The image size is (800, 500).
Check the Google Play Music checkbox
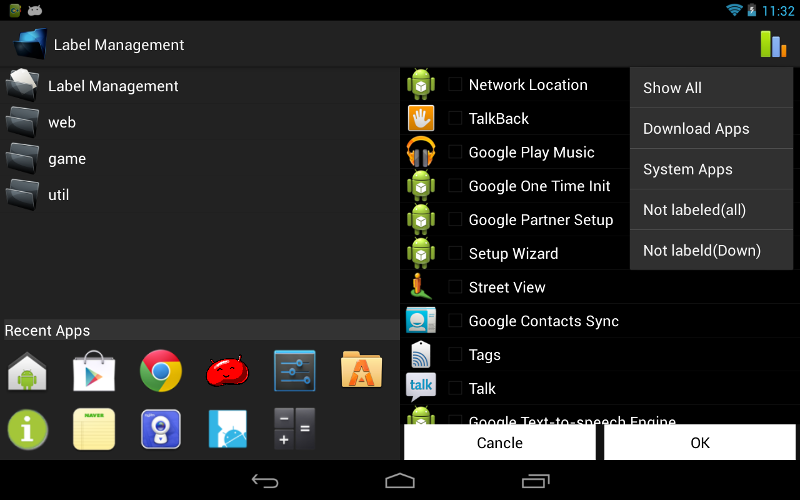[x=455, y=152]
